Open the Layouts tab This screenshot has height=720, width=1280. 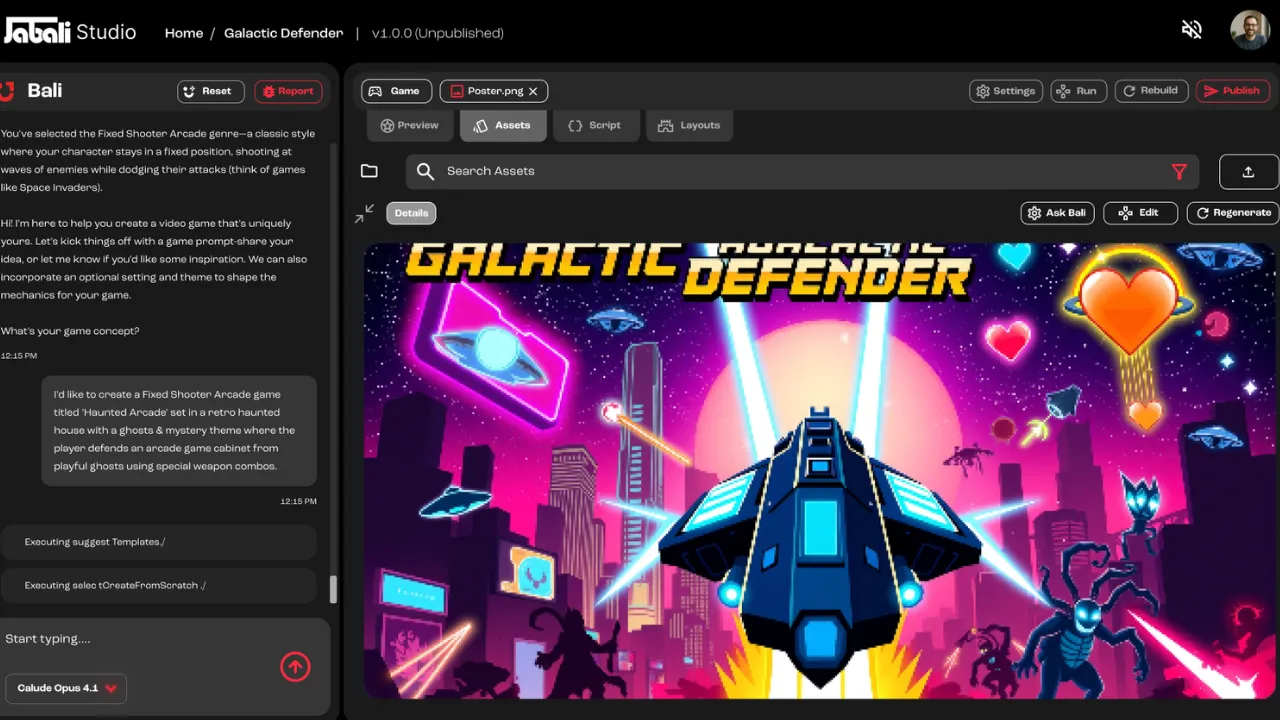[689, 126]
